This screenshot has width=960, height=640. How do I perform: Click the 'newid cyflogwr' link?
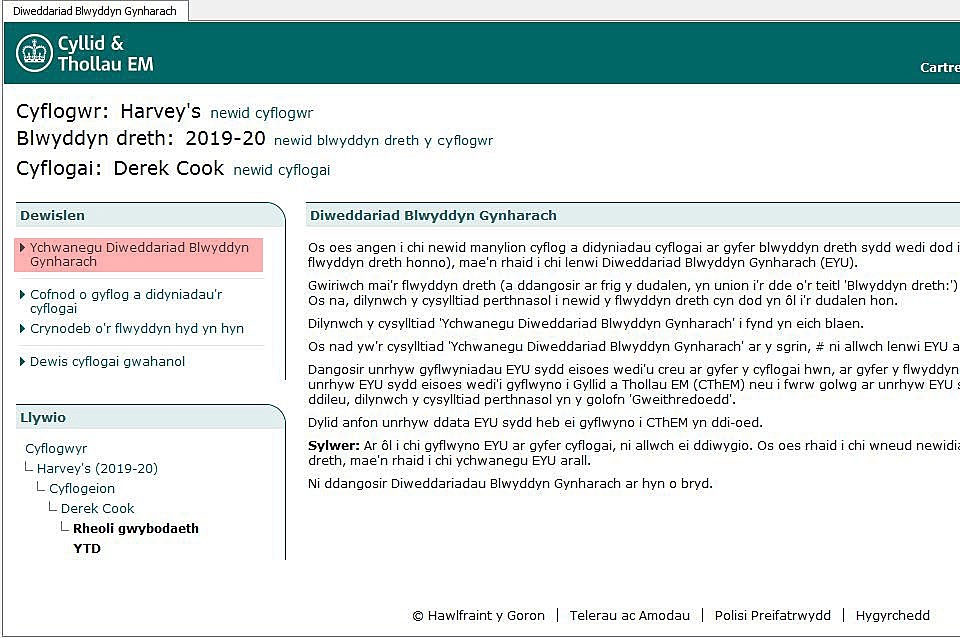click(x=261, y=113)
